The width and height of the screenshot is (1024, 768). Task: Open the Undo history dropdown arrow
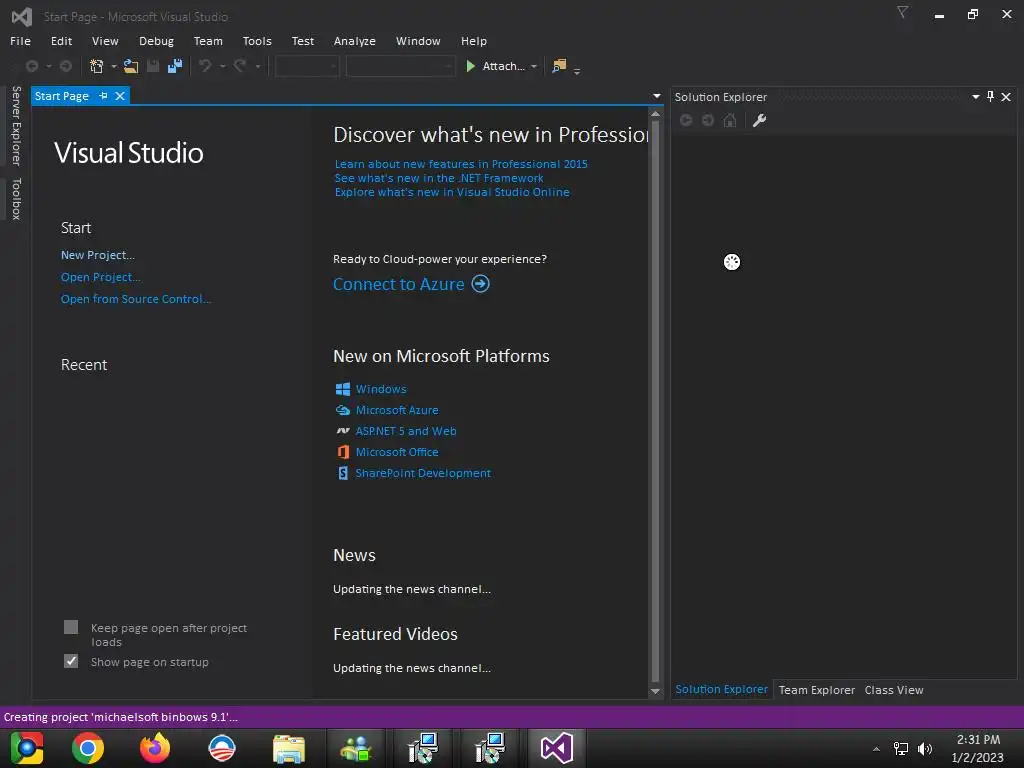222,66
